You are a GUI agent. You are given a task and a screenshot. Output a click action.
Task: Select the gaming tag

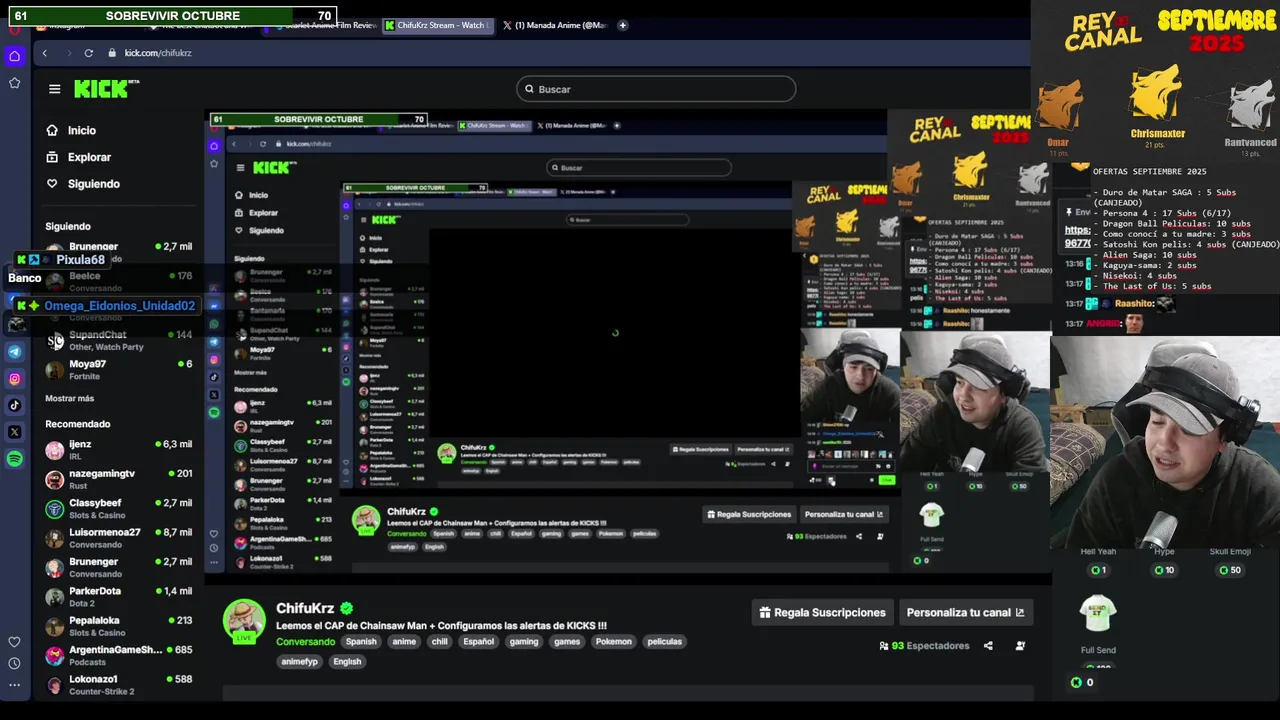524,642
